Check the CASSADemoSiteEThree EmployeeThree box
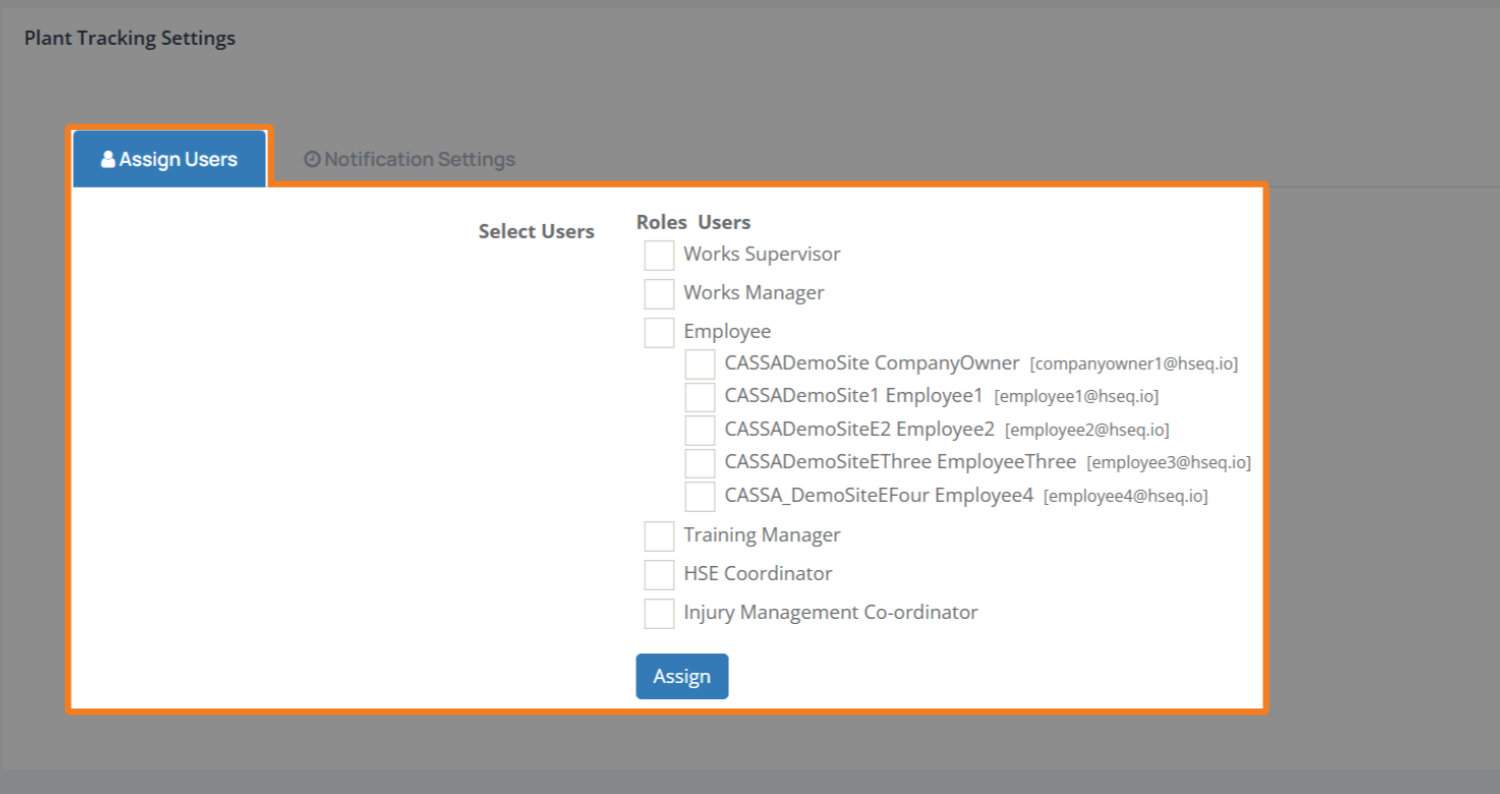This screenshot has width=1500, height=794. [700, 463]
